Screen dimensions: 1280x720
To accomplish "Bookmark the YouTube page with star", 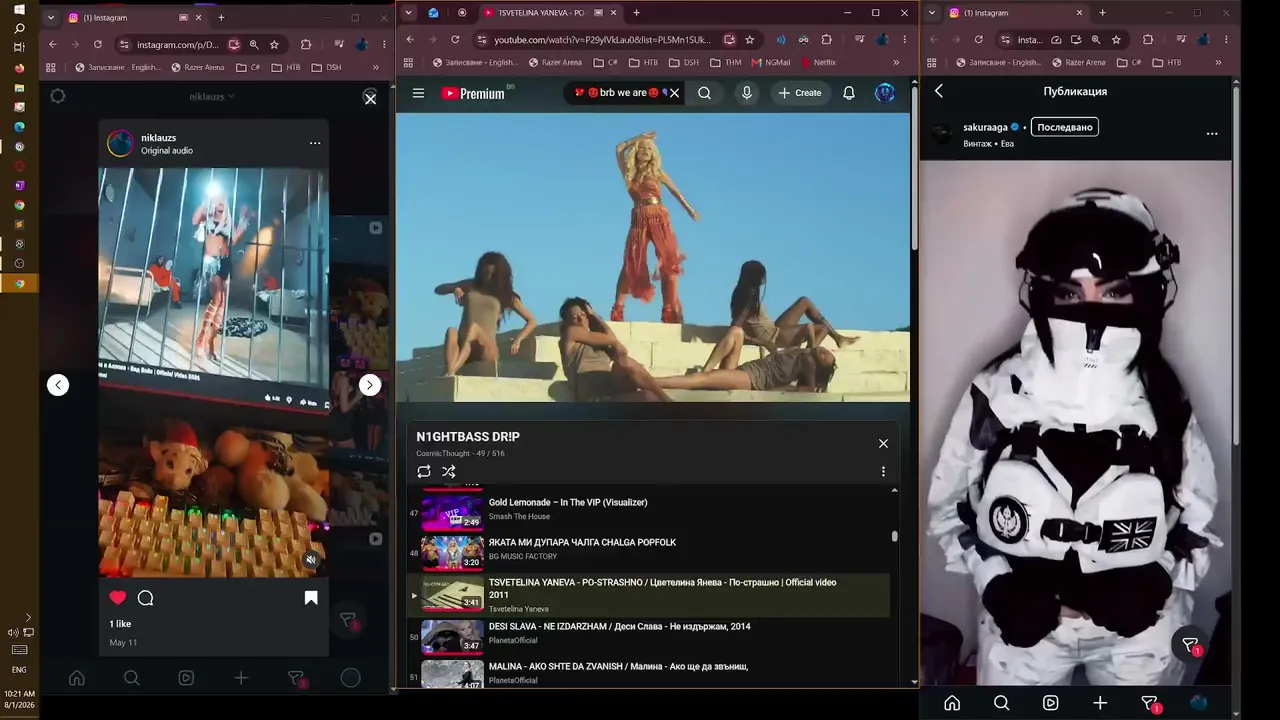I will click(749, 39).
